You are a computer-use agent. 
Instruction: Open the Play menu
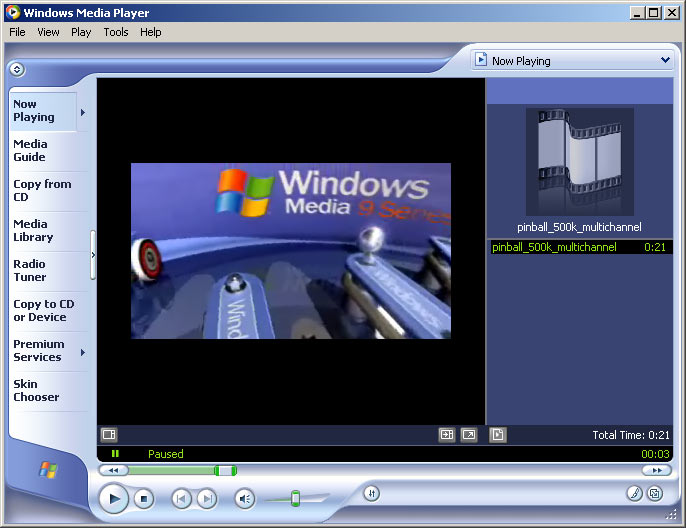click(81, 32)
